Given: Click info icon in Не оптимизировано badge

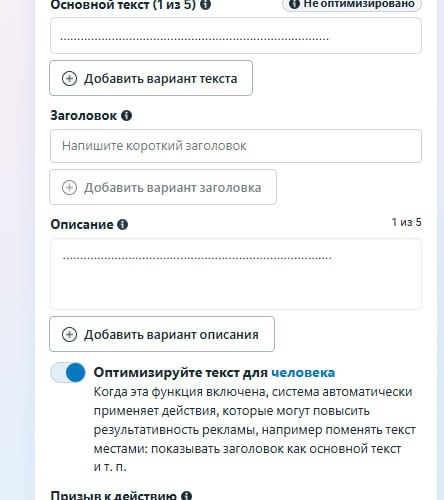Looking at the screenshot, I should [x=294, y=4].
